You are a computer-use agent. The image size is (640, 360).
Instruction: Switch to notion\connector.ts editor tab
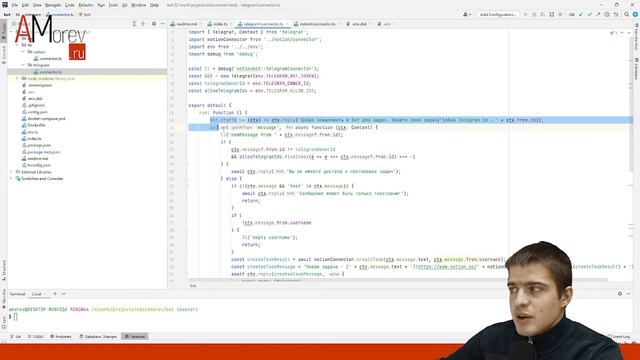tap(317, 24)
